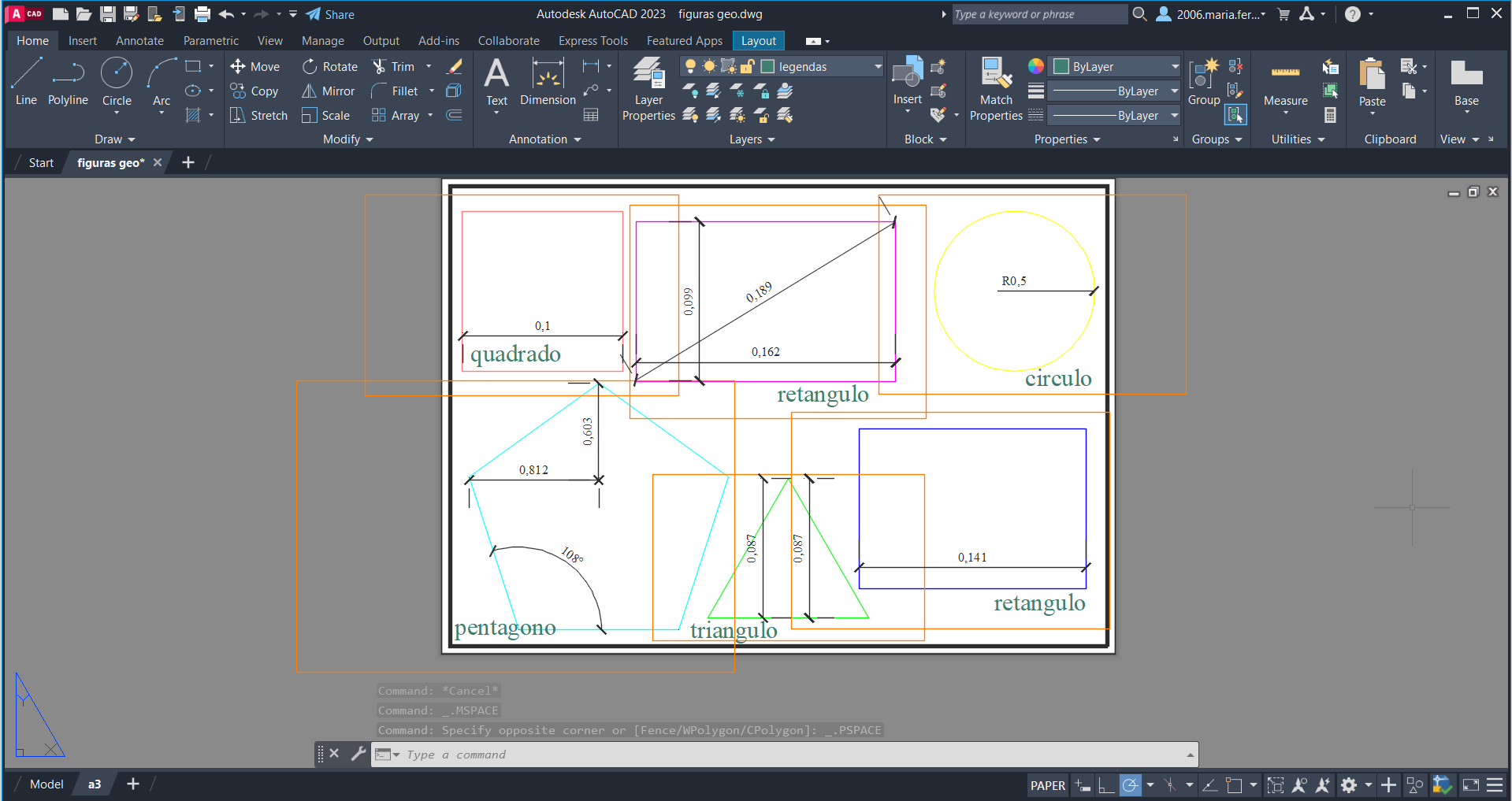The image size is (1512, 801).
Task: Switch to the Annotate ribbon tab
Action: click(x=139, y=41)
